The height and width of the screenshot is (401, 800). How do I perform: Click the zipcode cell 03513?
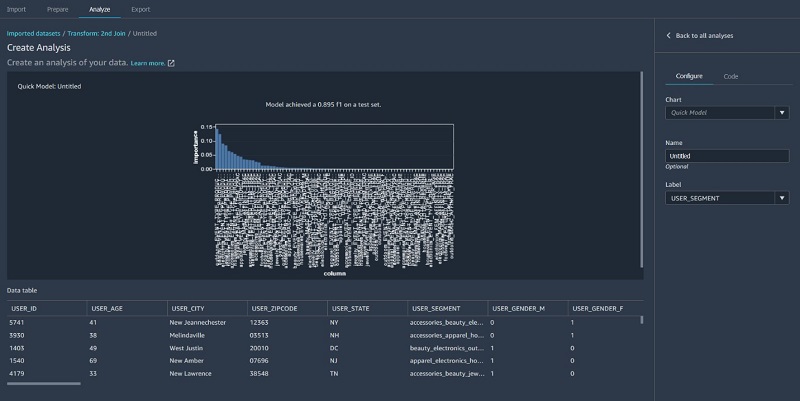259,335
